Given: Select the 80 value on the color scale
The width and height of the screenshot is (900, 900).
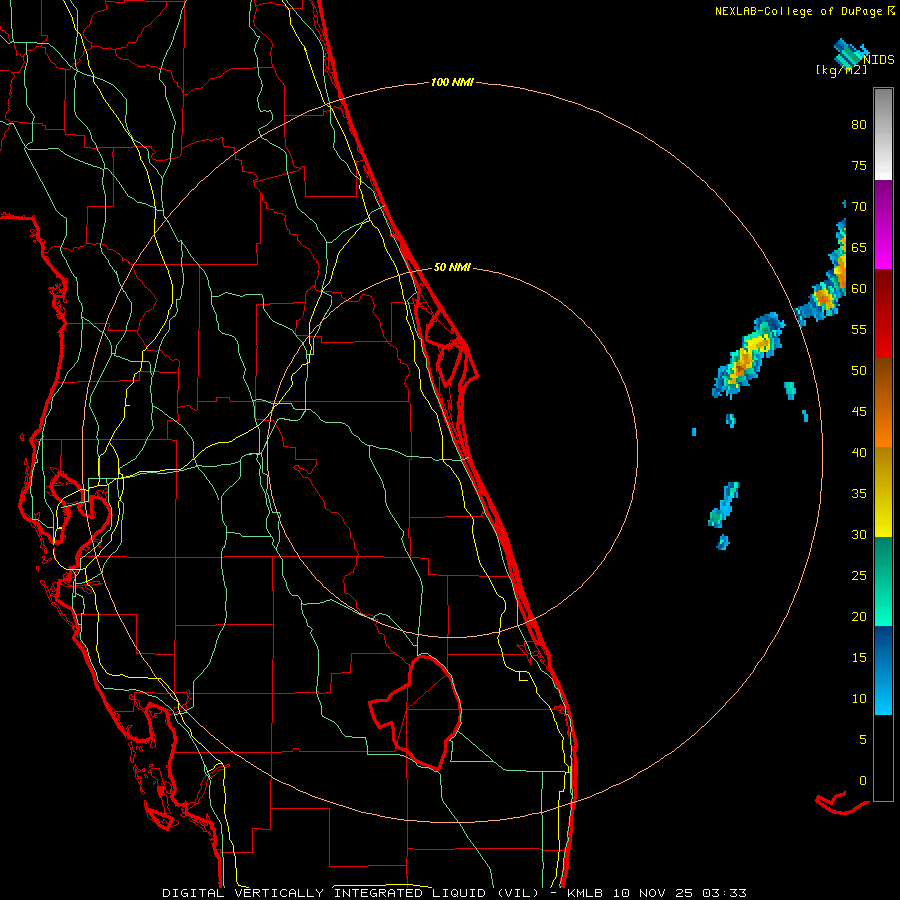Looking at the screenshot, I should pos(859,125).
